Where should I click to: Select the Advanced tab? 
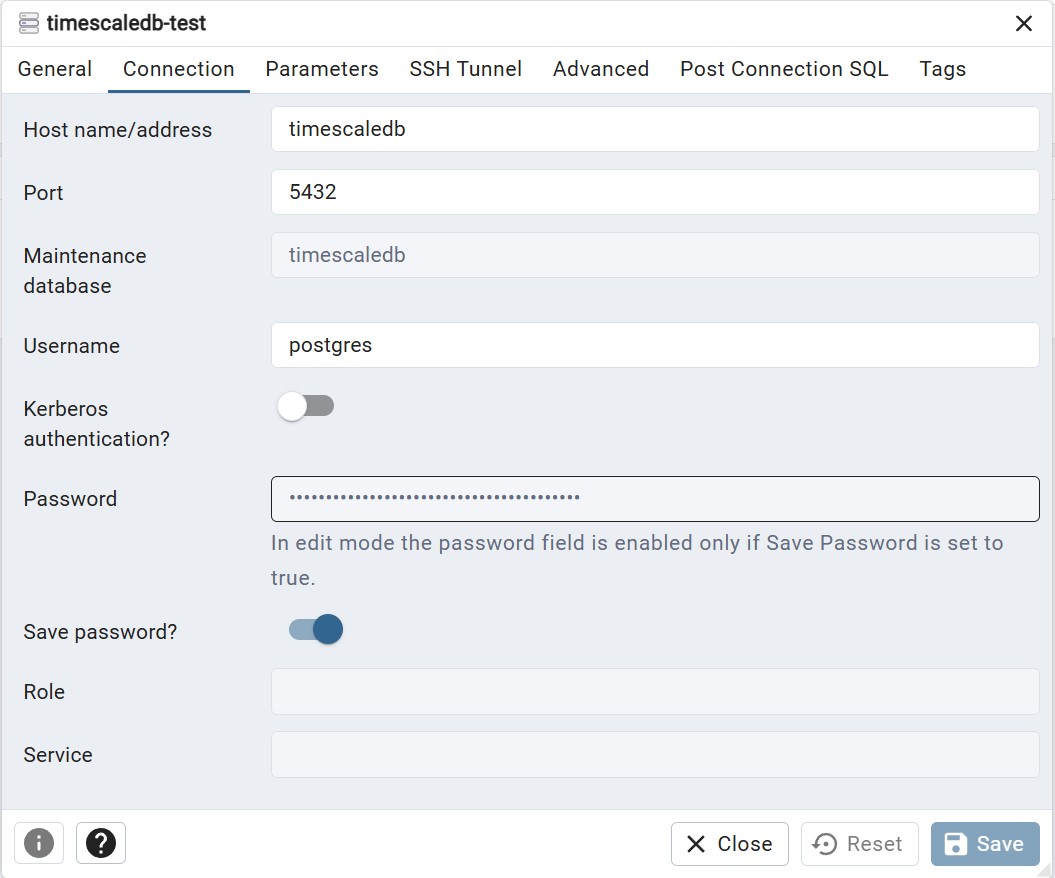click(601, 69)
